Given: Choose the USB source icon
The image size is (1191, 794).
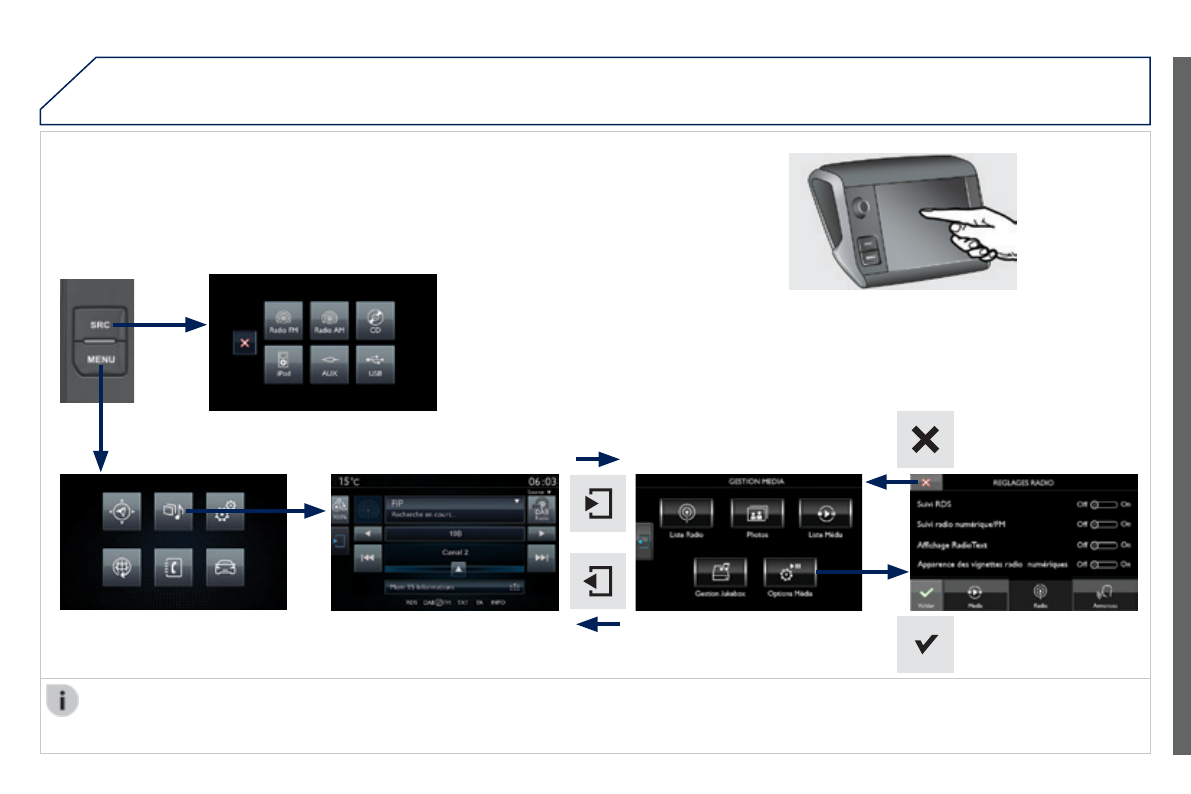Looking at the screenshot, I should coord(375,364).
